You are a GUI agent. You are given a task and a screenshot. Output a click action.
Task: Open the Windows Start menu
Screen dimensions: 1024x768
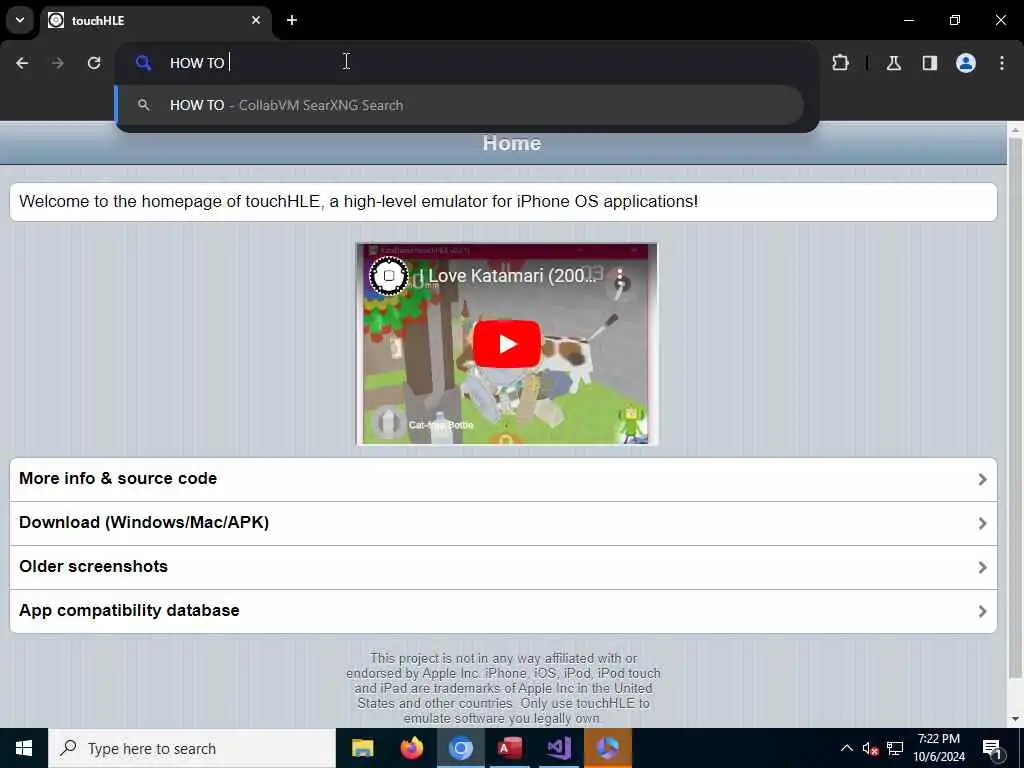[x=24, y=748]
